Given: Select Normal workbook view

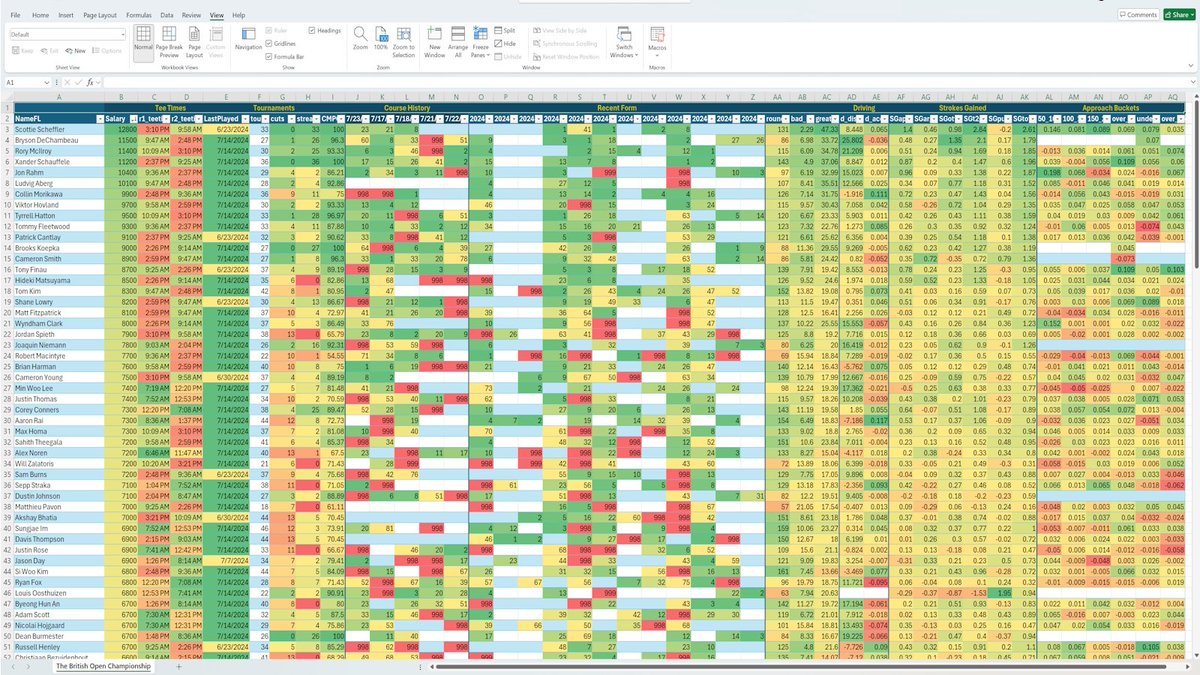Looking at the screenshot, I should click(x=143, y=43).
